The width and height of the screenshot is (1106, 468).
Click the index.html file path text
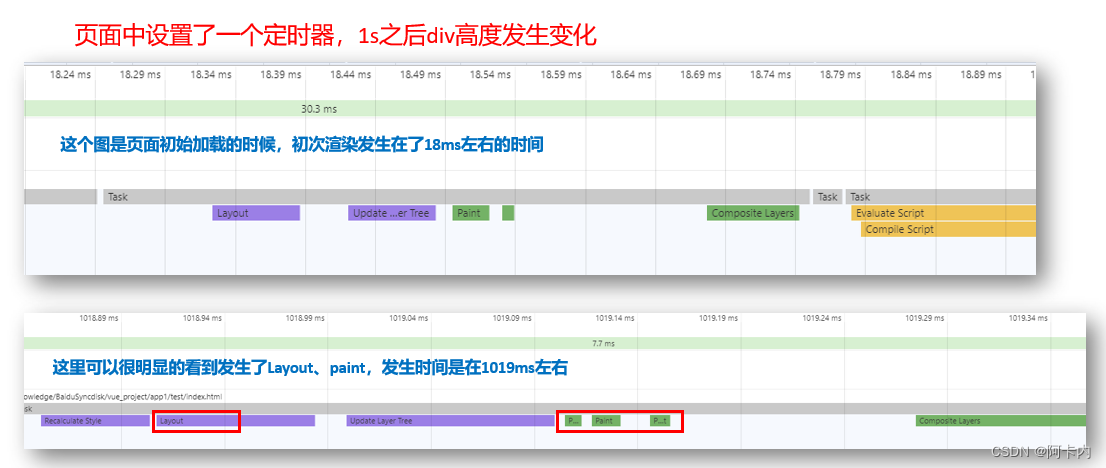click(123, 397)
